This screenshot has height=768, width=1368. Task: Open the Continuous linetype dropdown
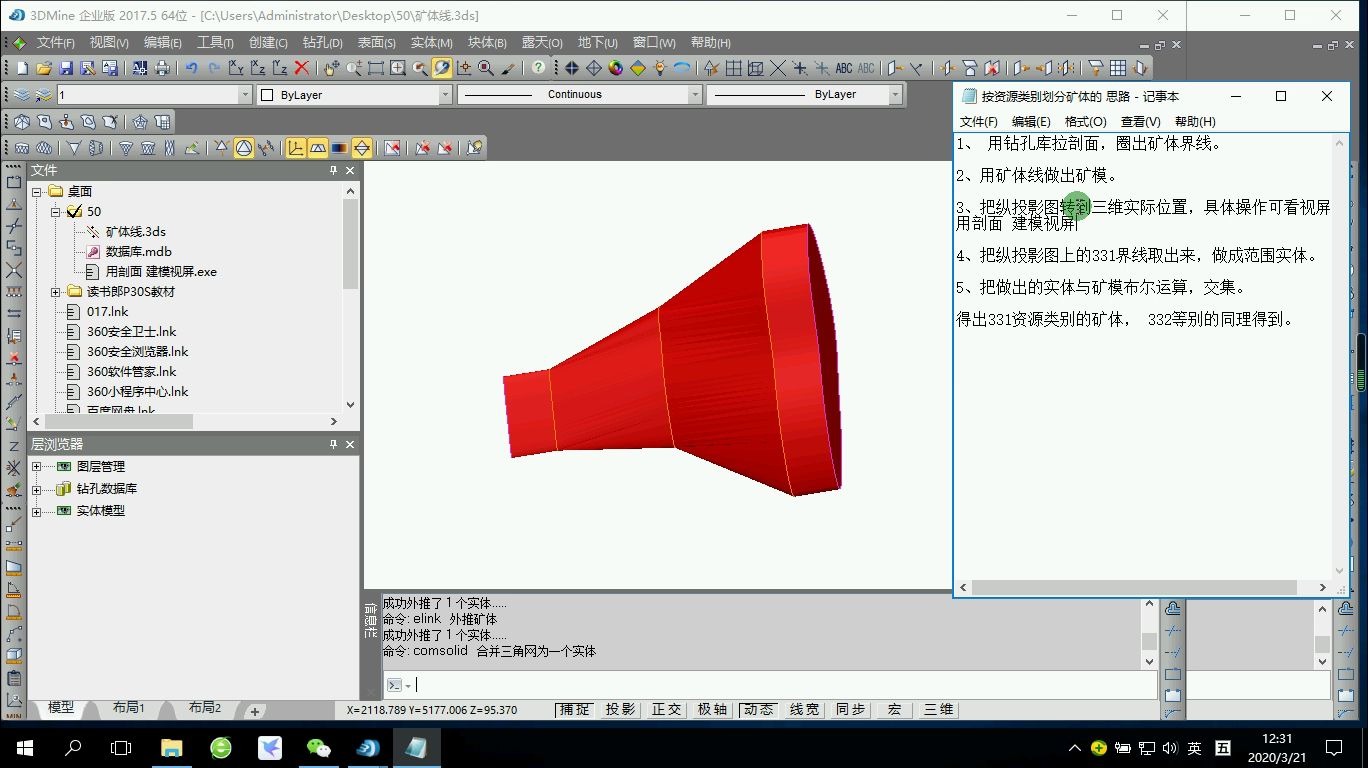(x=694, y=93)
